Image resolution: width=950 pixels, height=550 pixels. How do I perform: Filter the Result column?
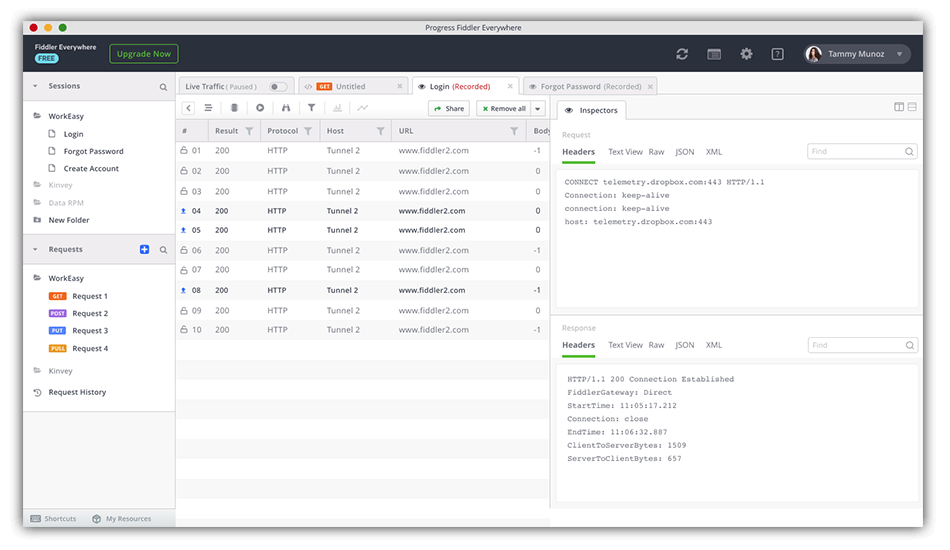tap(249, 131)
